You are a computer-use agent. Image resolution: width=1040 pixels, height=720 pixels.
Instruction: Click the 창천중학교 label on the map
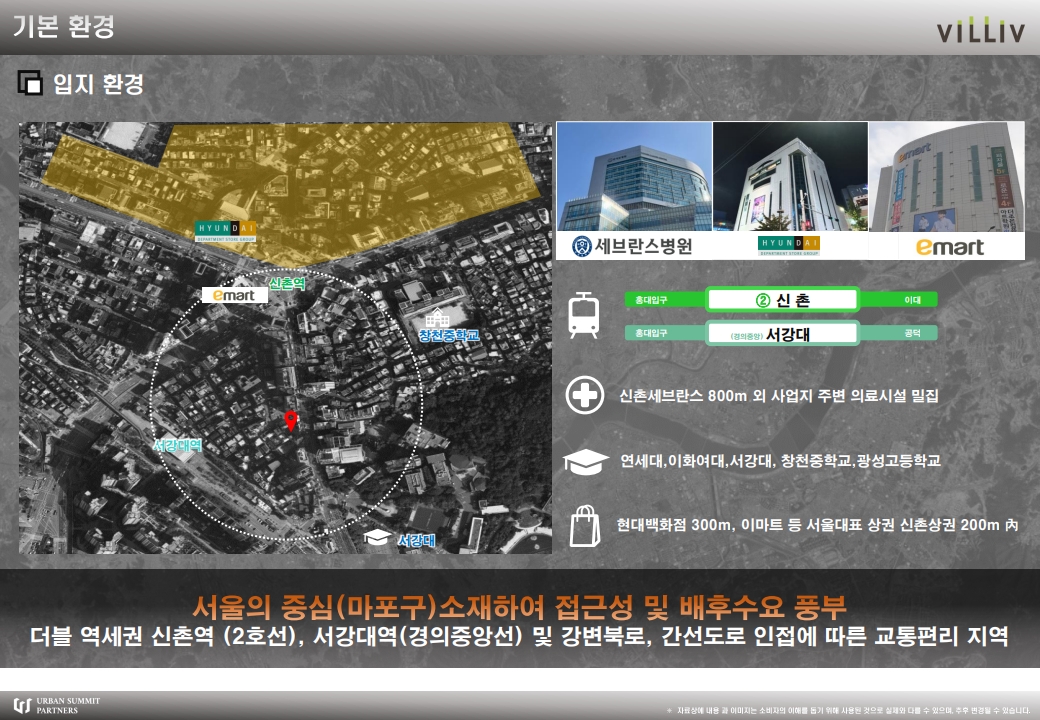pos(449,335)
